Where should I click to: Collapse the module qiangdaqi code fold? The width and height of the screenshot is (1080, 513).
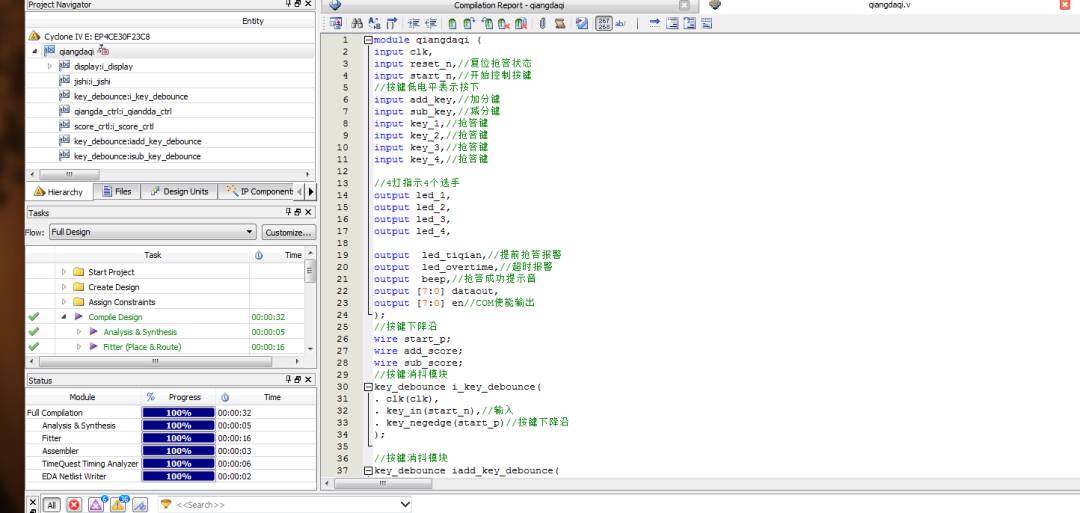[368, 40]
